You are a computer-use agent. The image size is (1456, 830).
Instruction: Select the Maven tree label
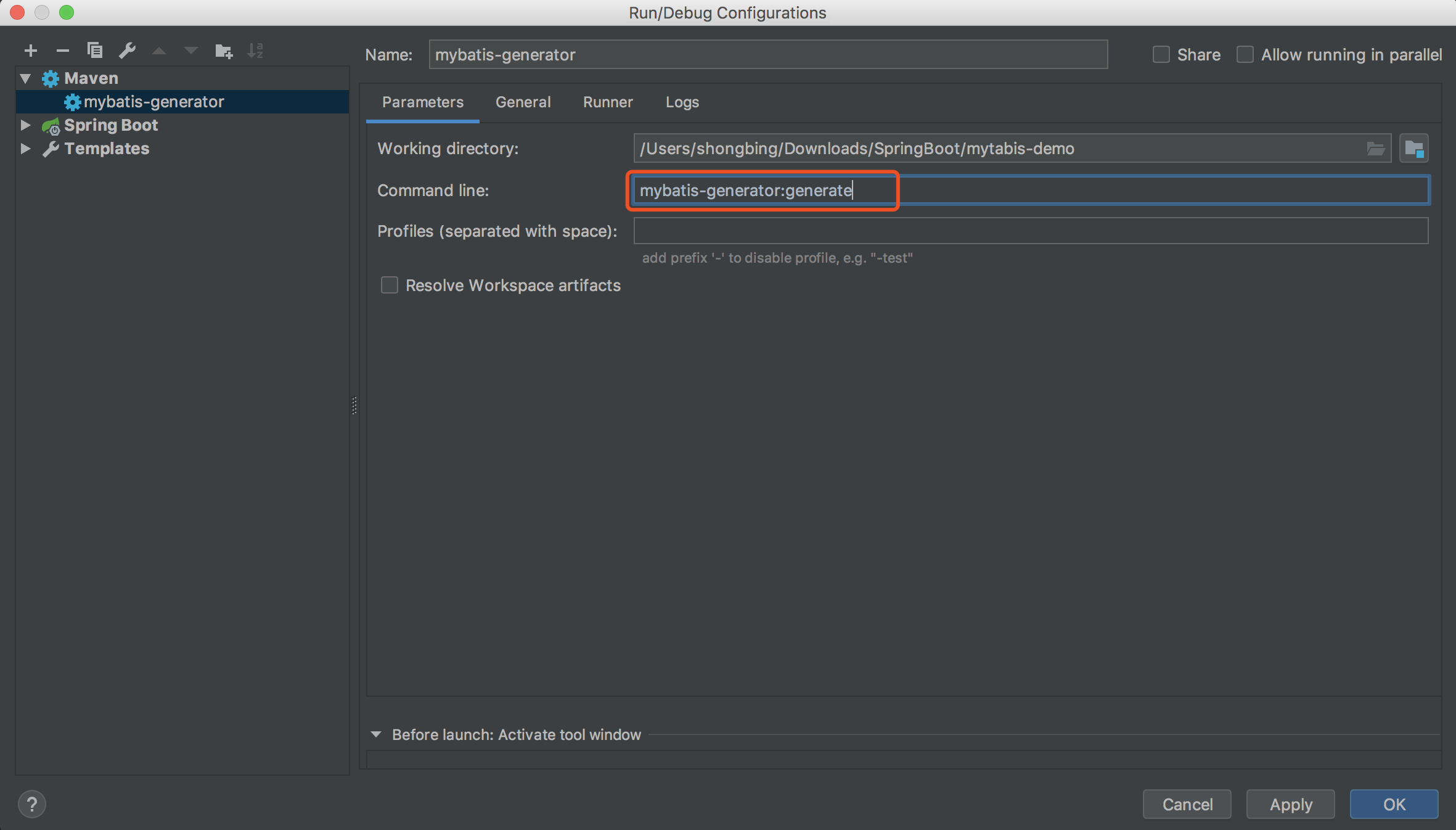(x=91, y=78)
